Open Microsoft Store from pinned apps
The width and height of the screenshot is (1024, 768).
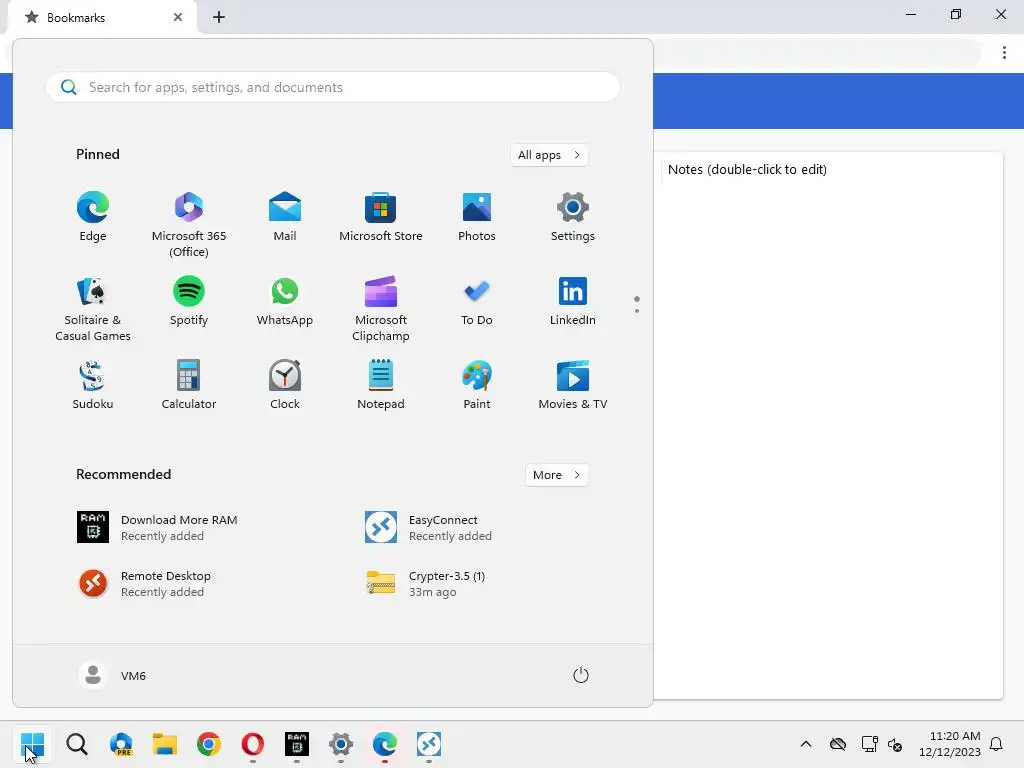coord(381,217)
